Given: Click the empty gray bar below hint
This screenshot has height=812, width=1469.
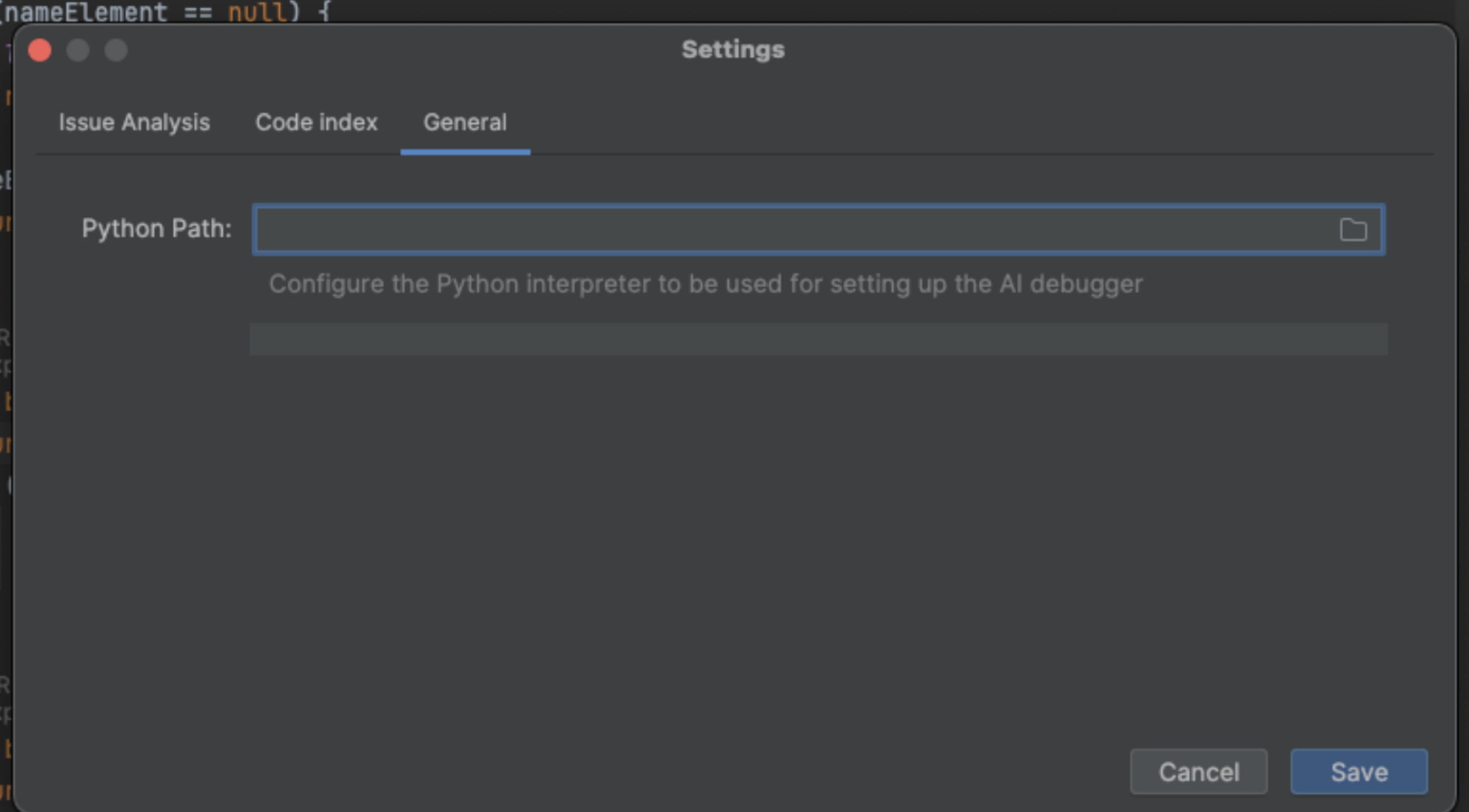Looking at the screenshot, I should (x=818, y=339).
